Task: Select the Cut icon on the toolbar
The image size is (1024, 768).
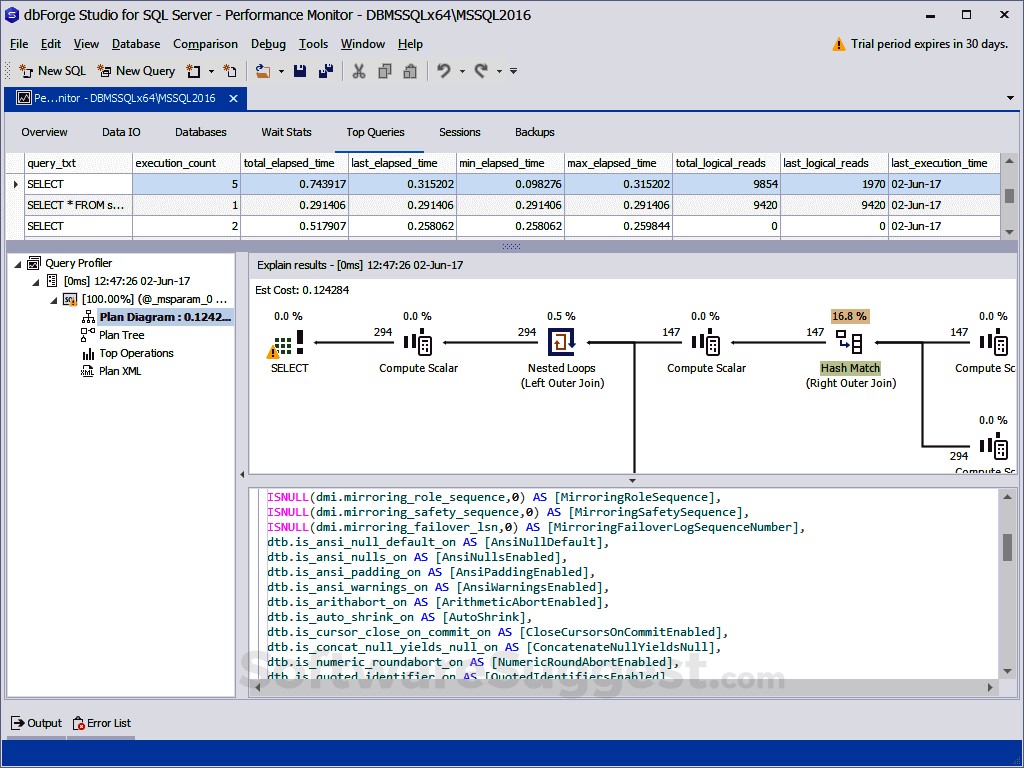Action: coord(359,71)
